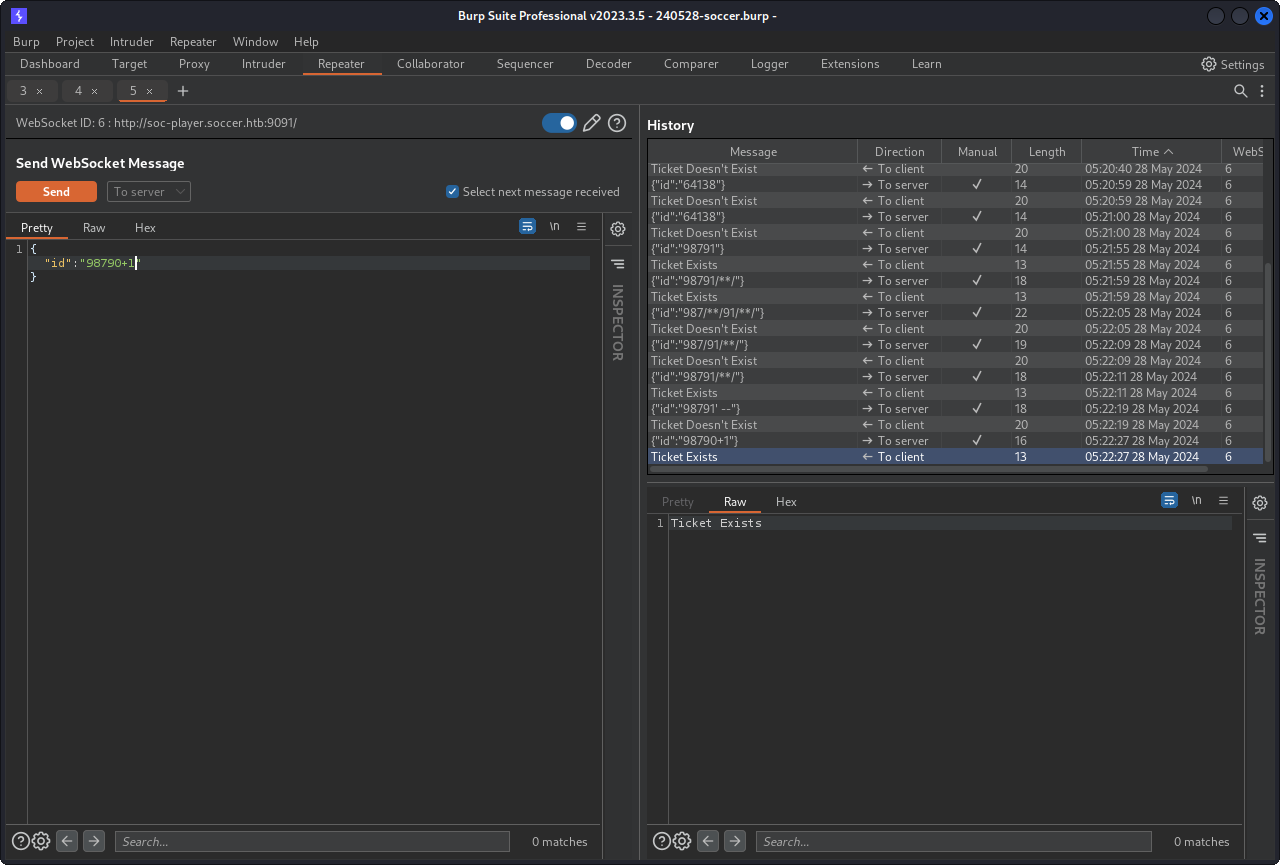This screenshot has height=865, width=1280.
Task: Add a new Repeater tab with plus icon
Action: 183,91
